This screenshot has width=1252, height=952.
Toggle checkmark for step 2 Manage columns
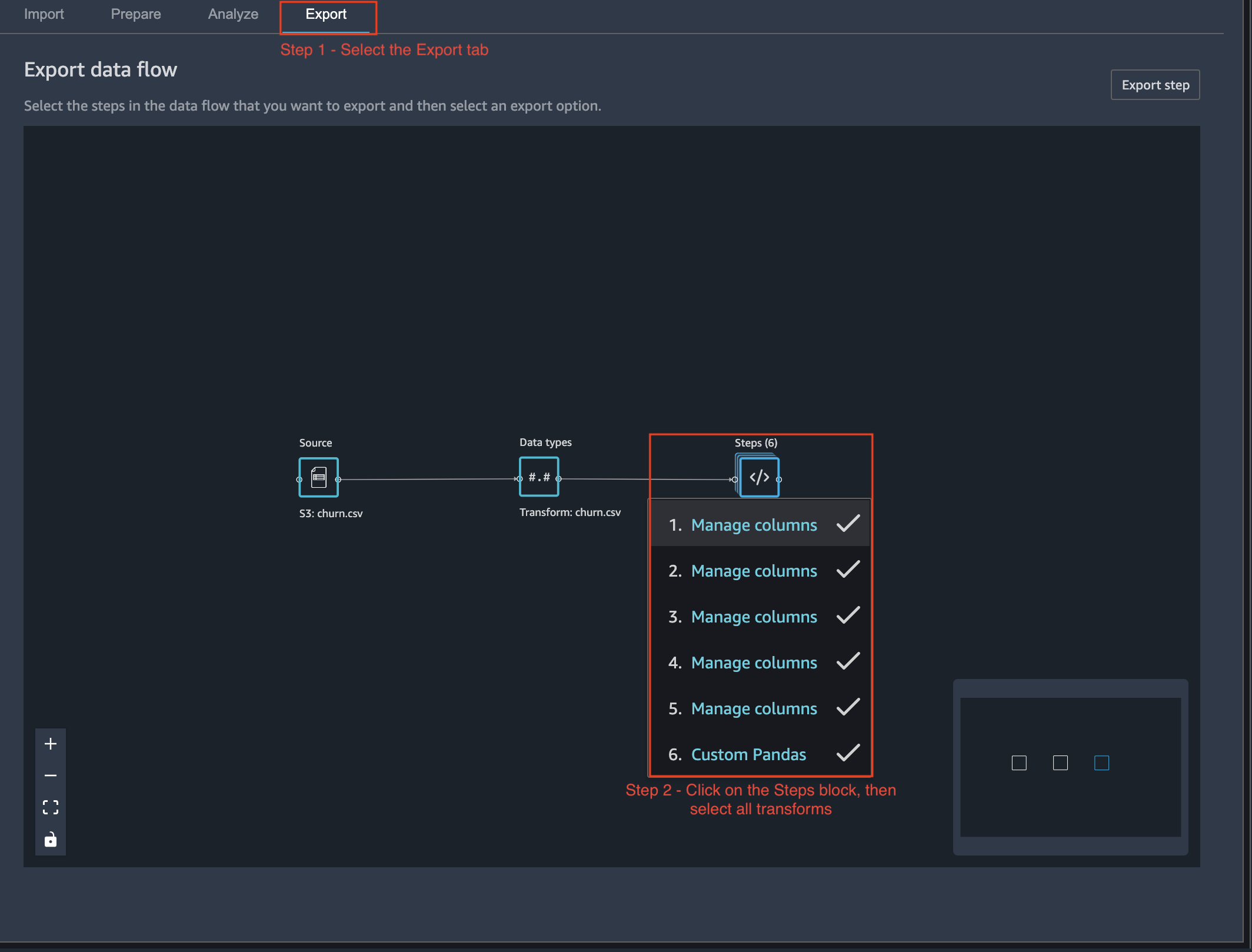(x=848, y=570)
